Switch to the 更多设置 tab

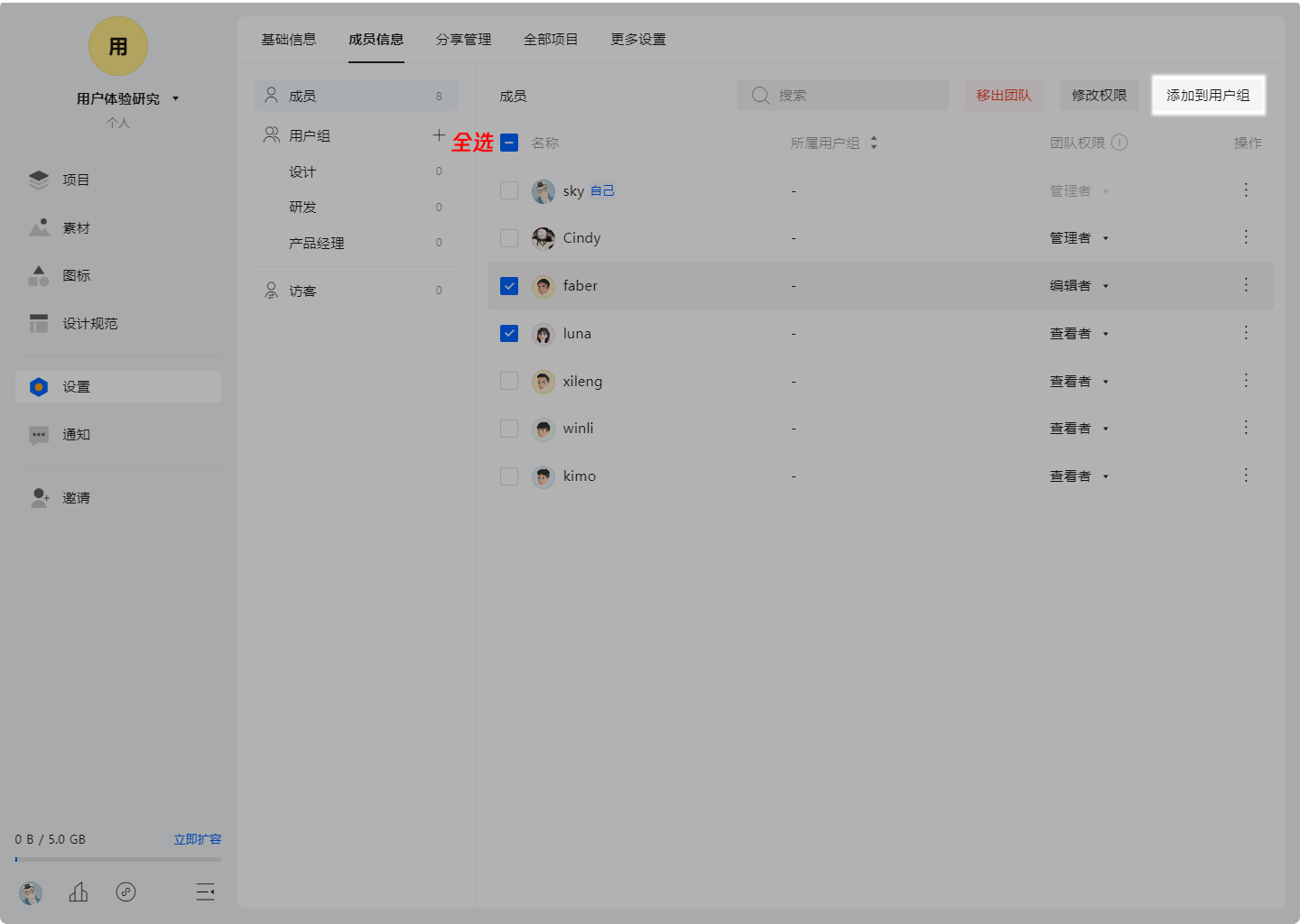pyautogui.click(x=638, y=40)
